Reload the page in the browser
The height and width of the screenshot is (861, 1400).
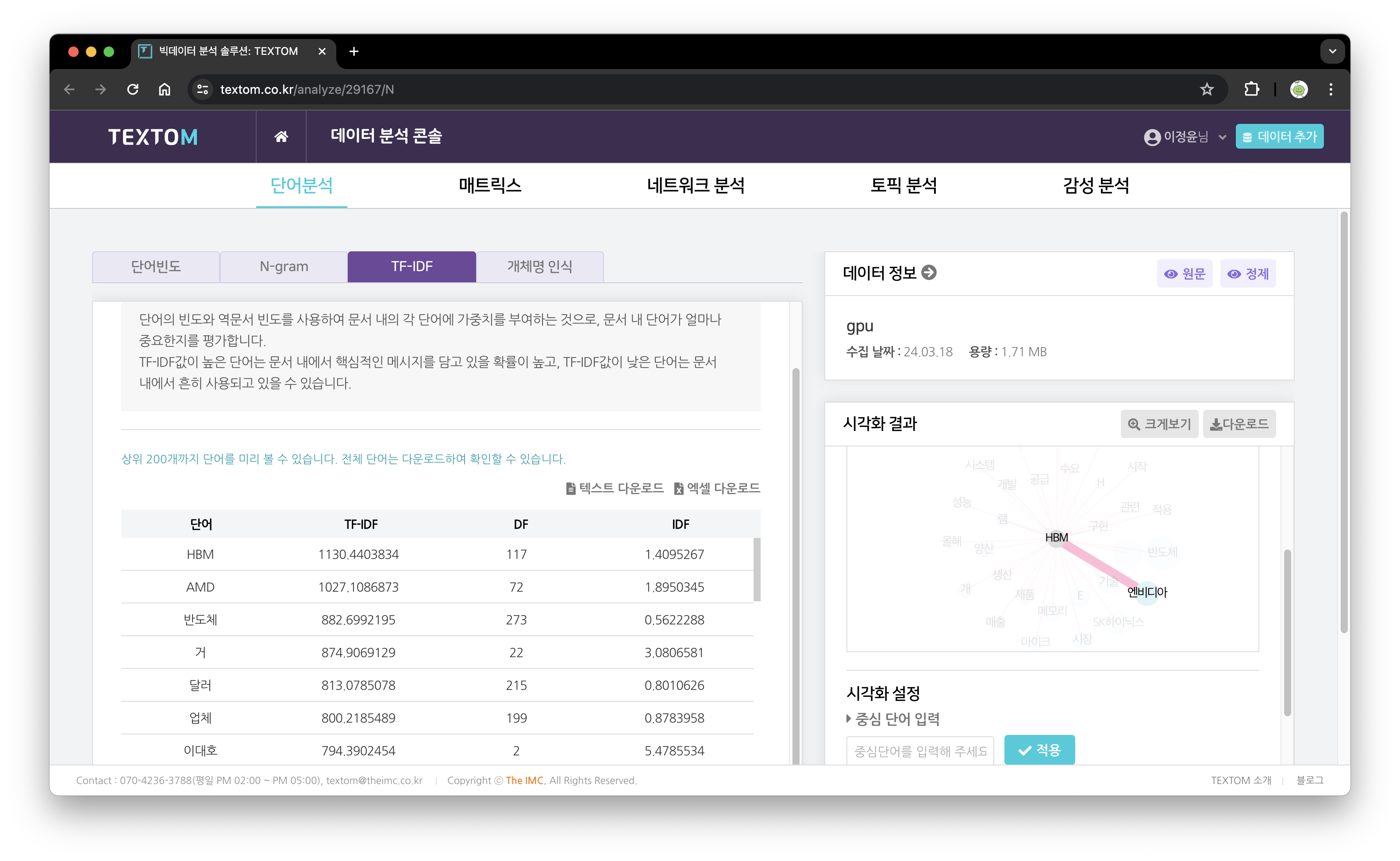click(x=133, y=89)
